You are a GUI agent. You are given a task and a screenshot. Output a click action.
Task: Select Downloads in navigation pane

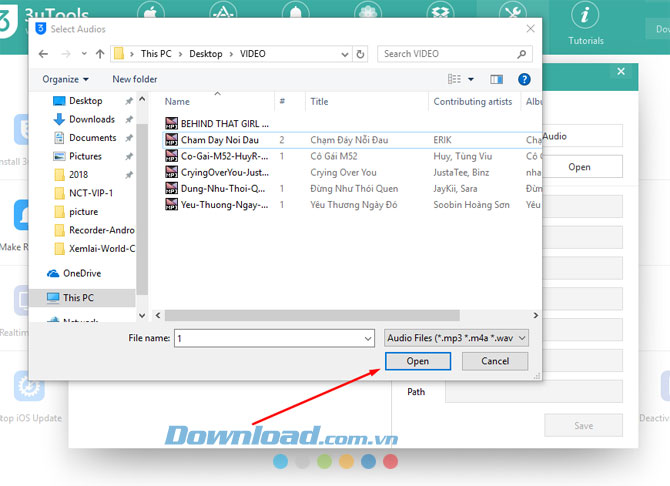click(x=92, y=119)
